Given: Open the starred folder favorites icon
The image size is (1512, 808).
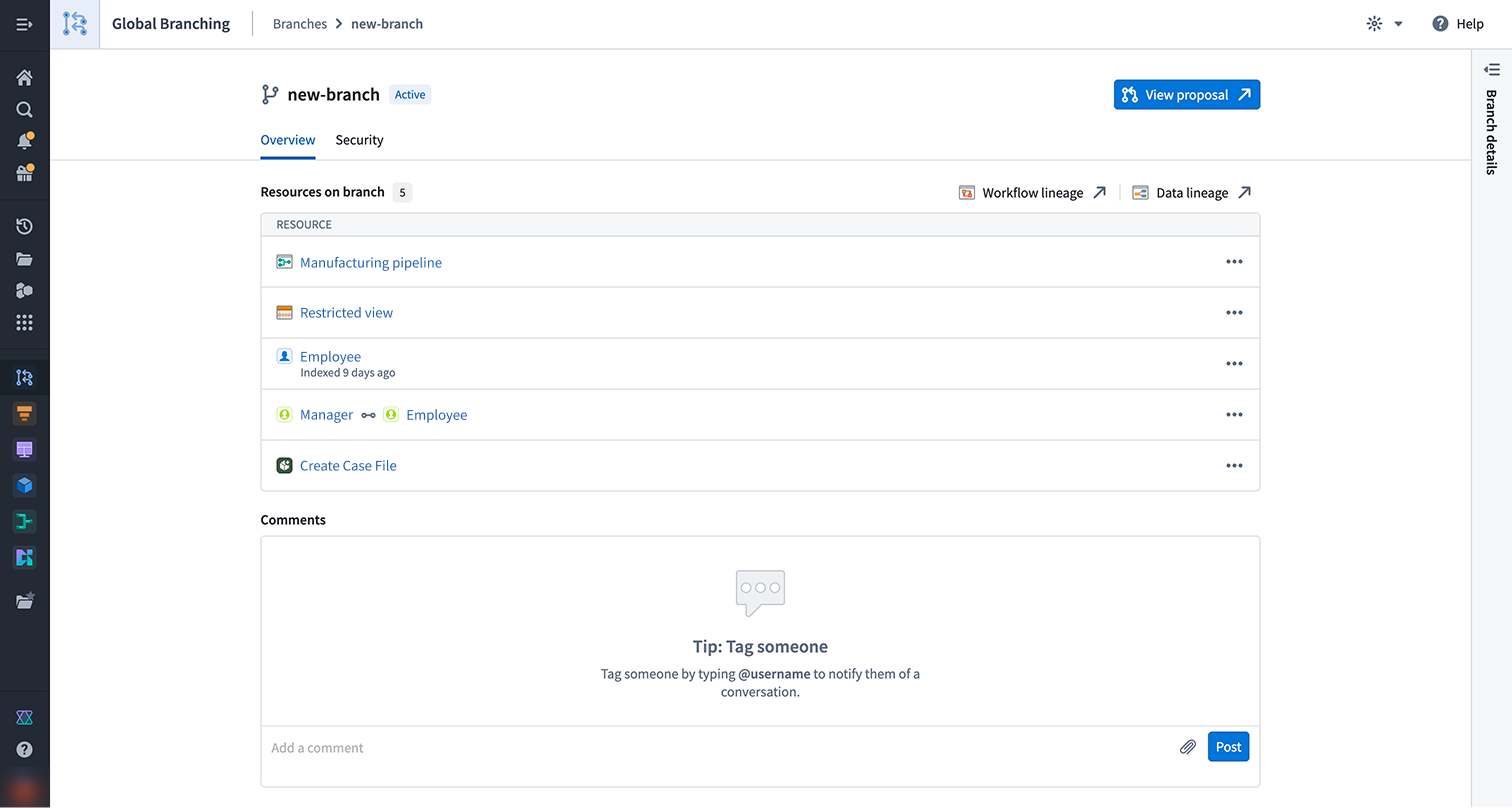Looking at the screenshot, I should point(24,600).
